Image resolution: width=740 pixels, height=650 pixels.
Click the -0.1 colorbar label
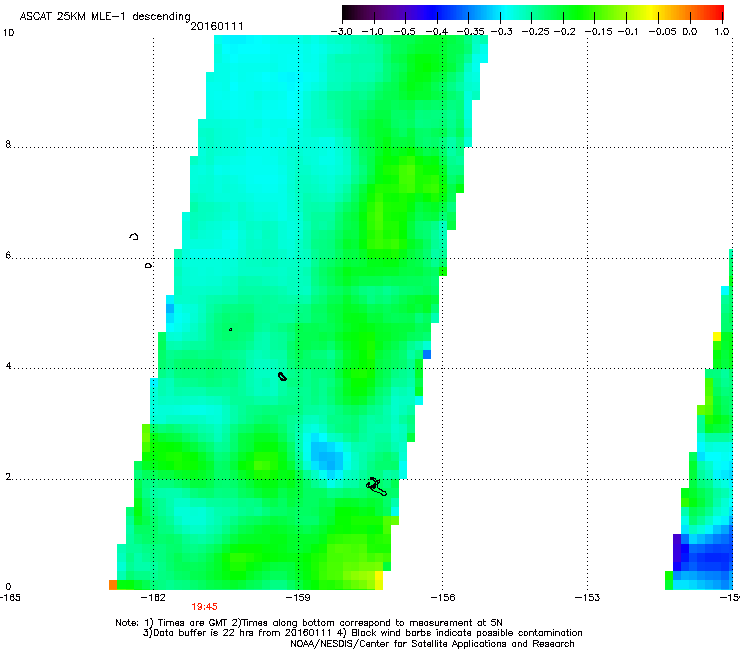point(628,32)
